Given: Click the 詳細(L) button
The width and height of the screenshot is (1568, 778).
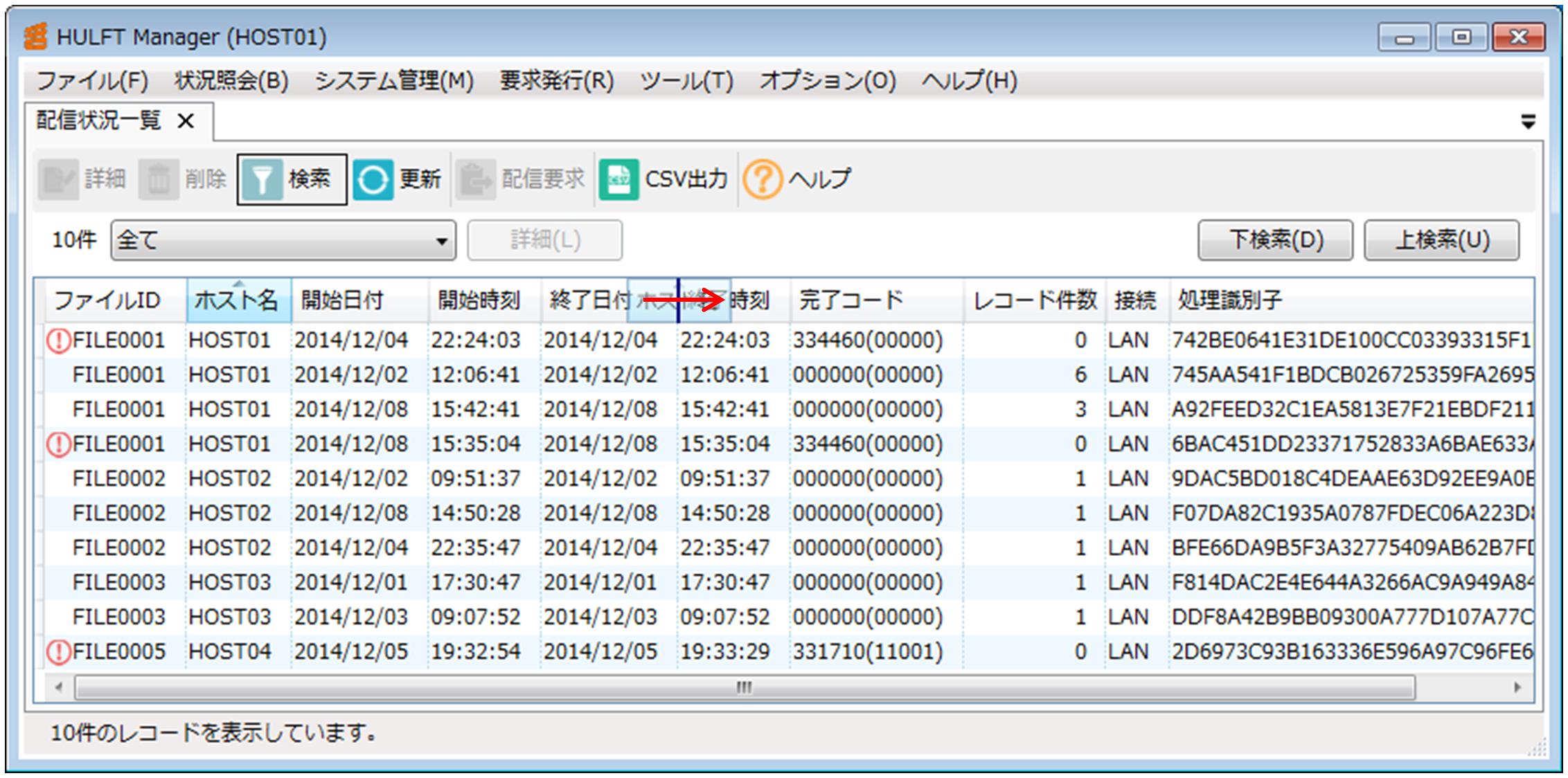Looking at the screenshot, I should [545, 241].
